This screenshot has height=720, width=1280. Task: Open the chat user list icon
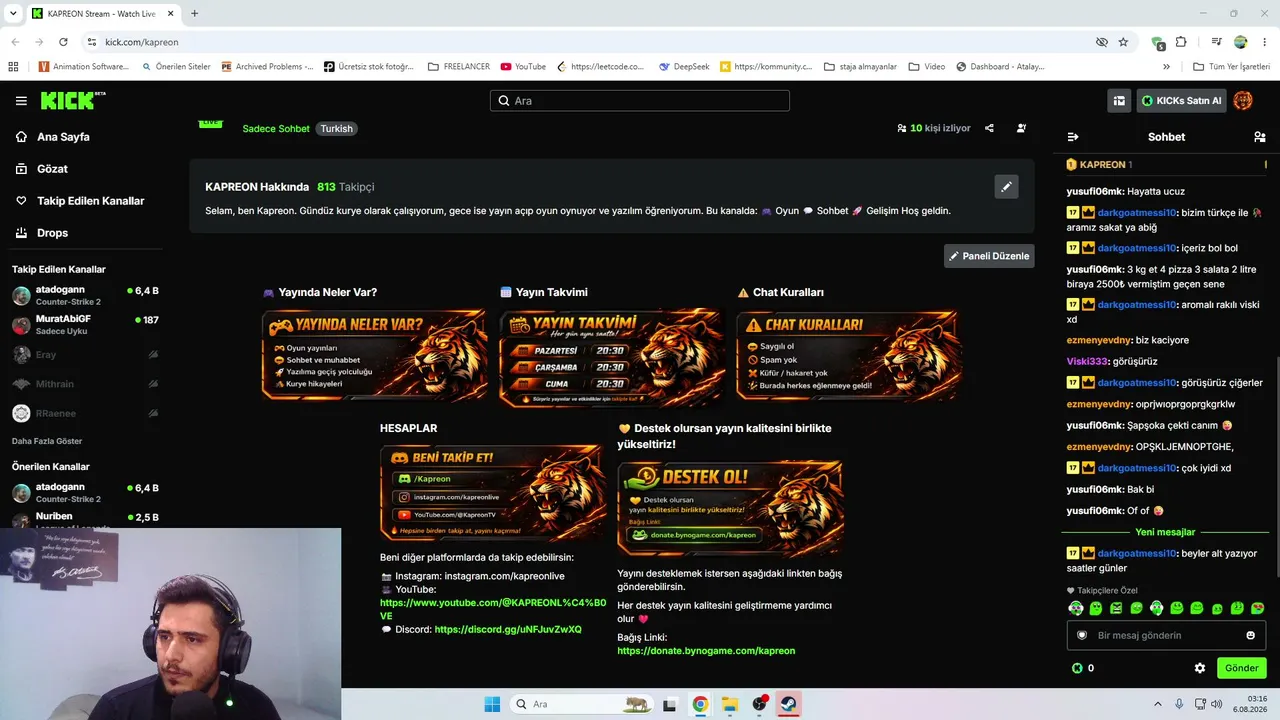(x=1260, y=137)
